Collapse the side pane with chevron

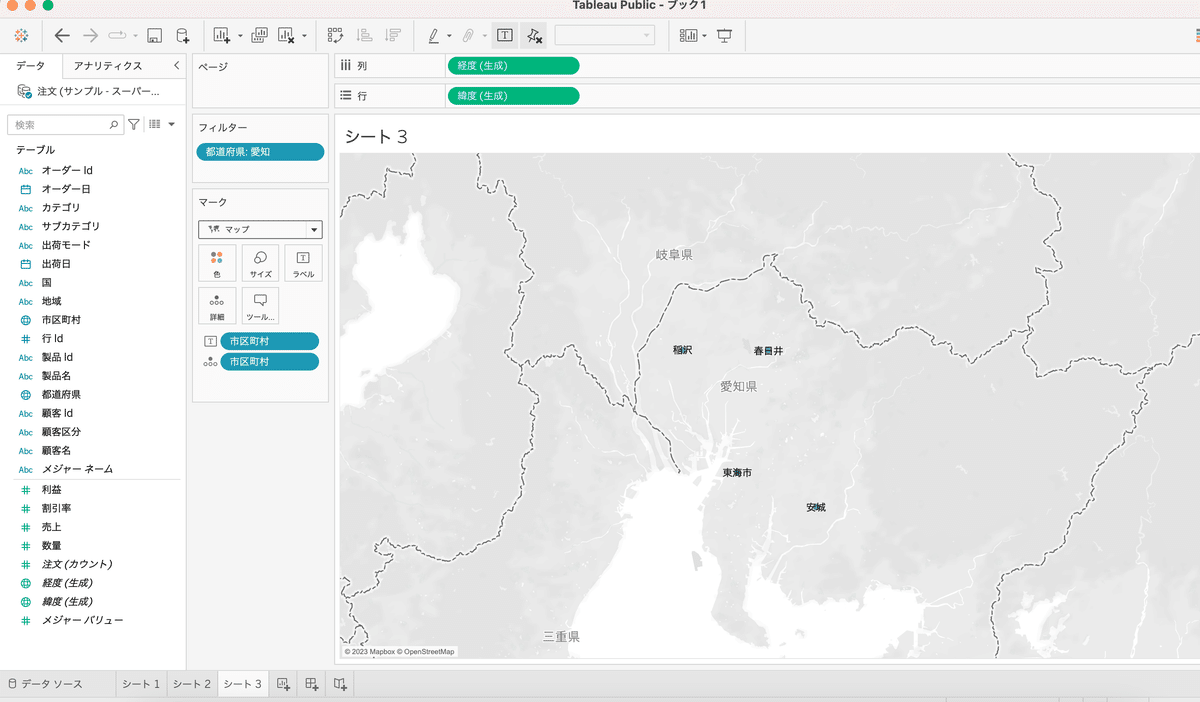(177, 66)
